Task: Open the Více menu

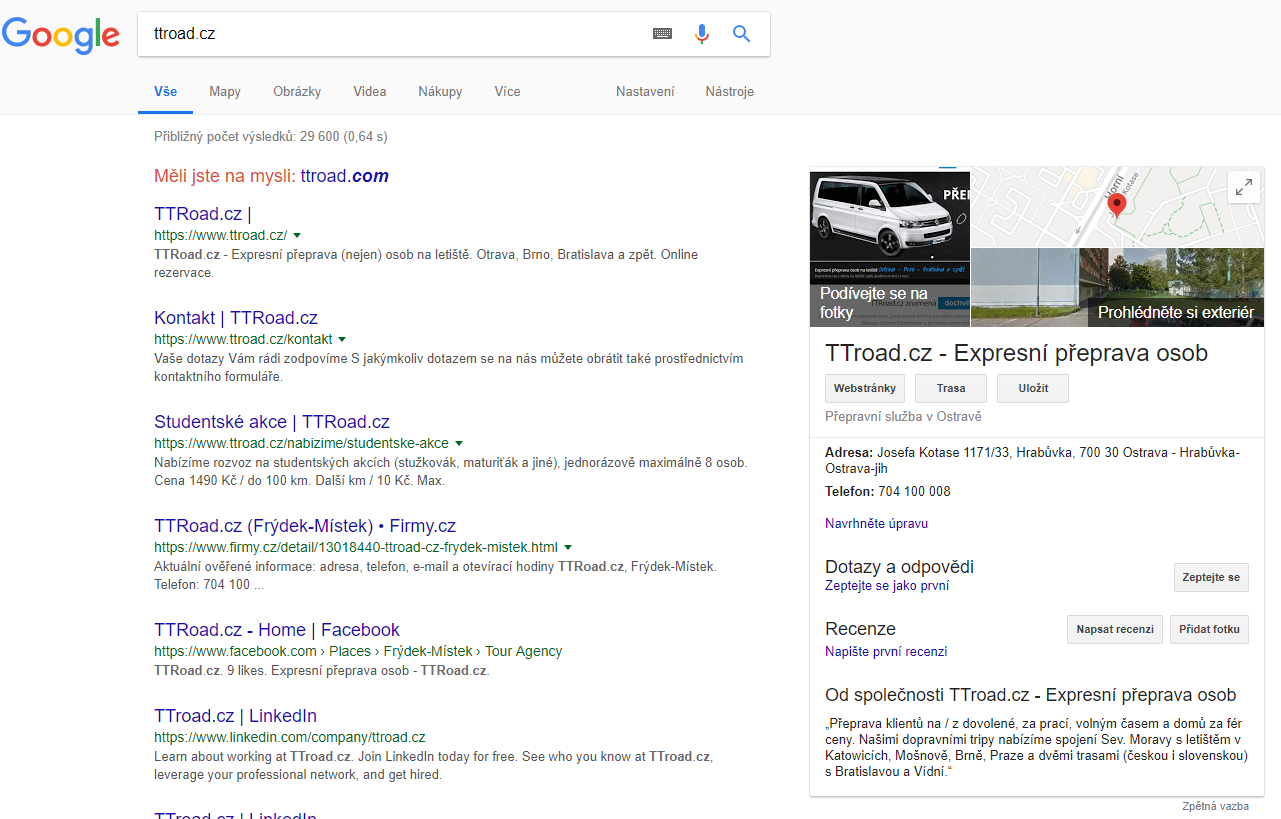Action: (x=507, y=92)
